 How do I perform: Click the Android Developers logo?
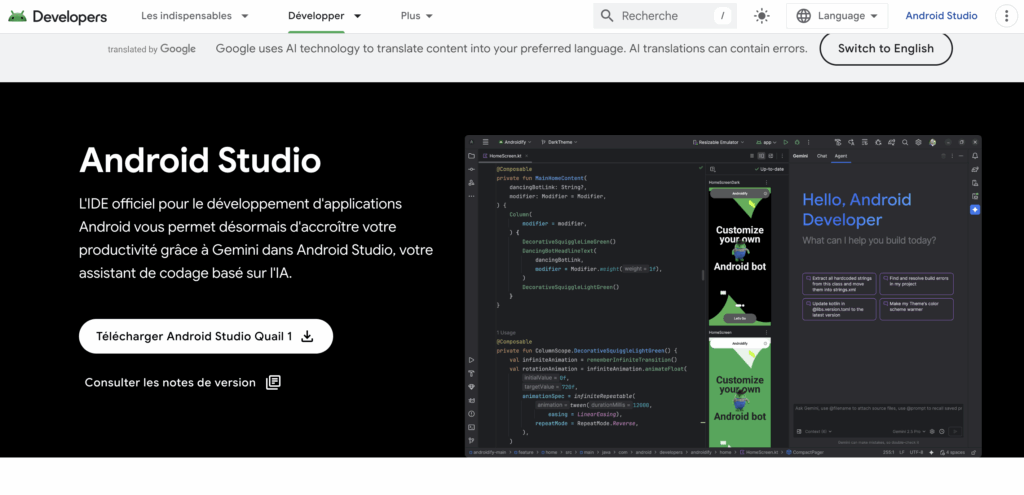pos(57,16)
